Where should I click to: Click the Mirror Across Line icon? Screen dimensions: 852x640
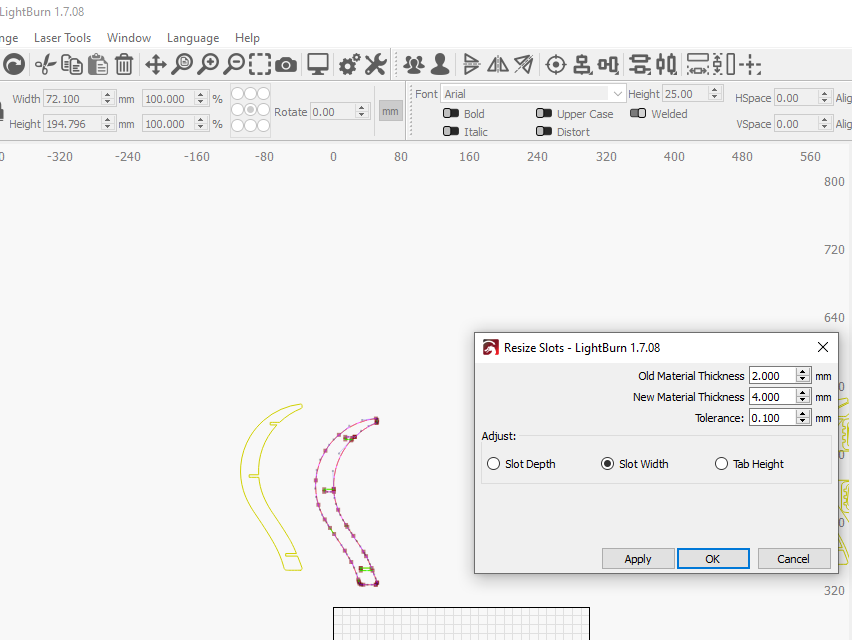pyautogui.click(x=524, y=65)
